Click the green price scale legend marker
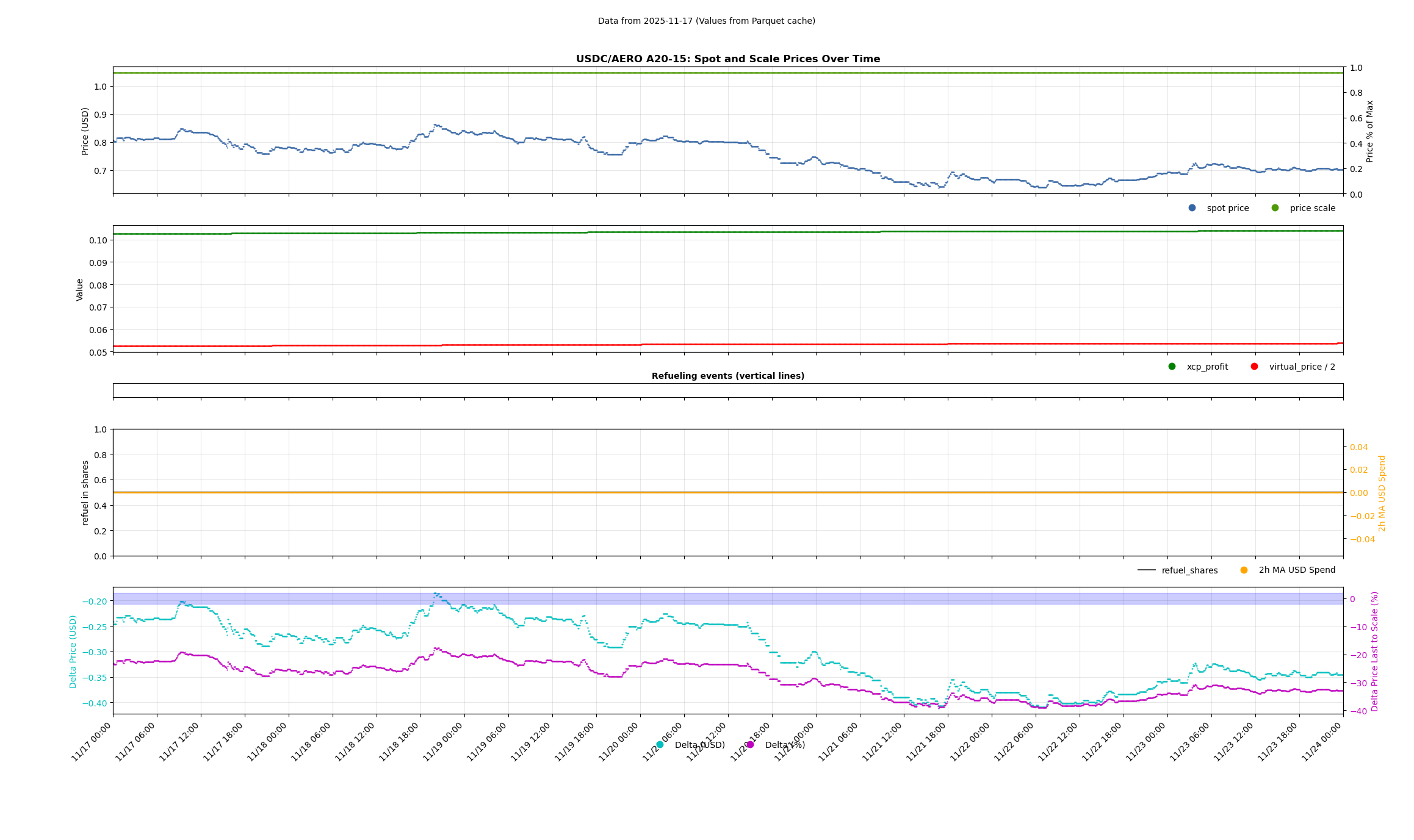The image size is (1414, 840). click(1275, 208)
